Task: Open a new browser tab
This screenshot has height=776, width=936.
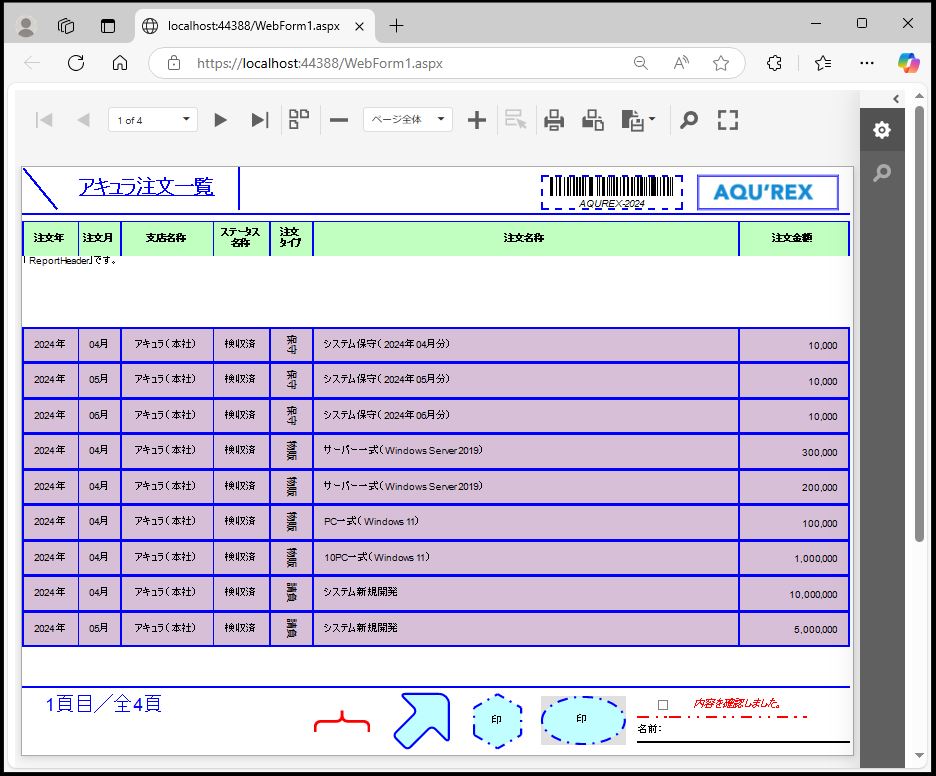Action: tap(396, 26)
